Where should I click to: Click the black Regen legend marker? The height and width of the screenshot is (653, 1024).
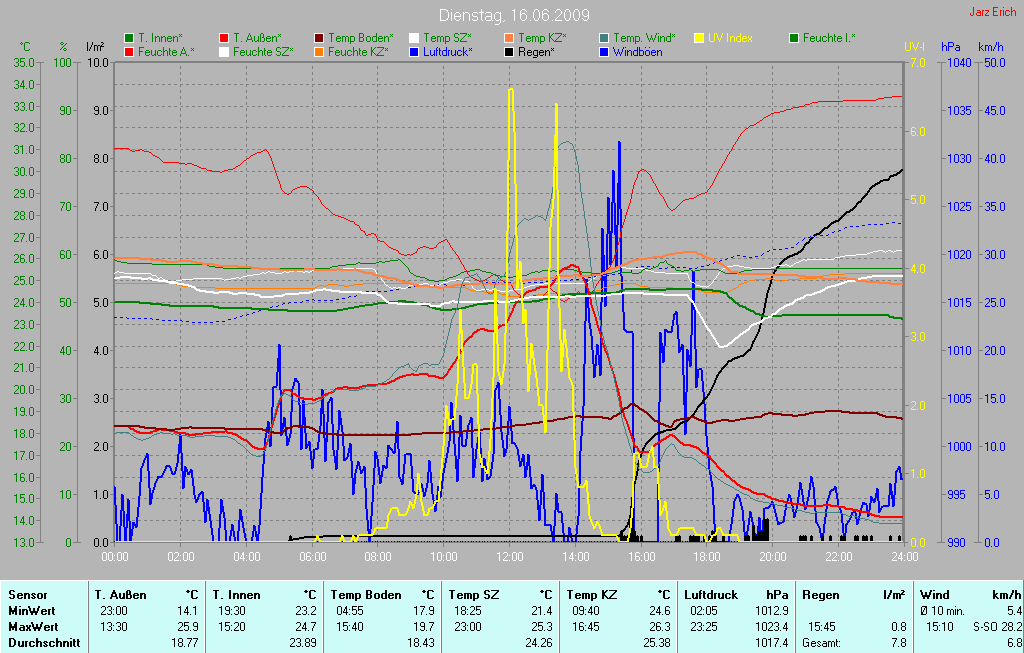point(509,51)
